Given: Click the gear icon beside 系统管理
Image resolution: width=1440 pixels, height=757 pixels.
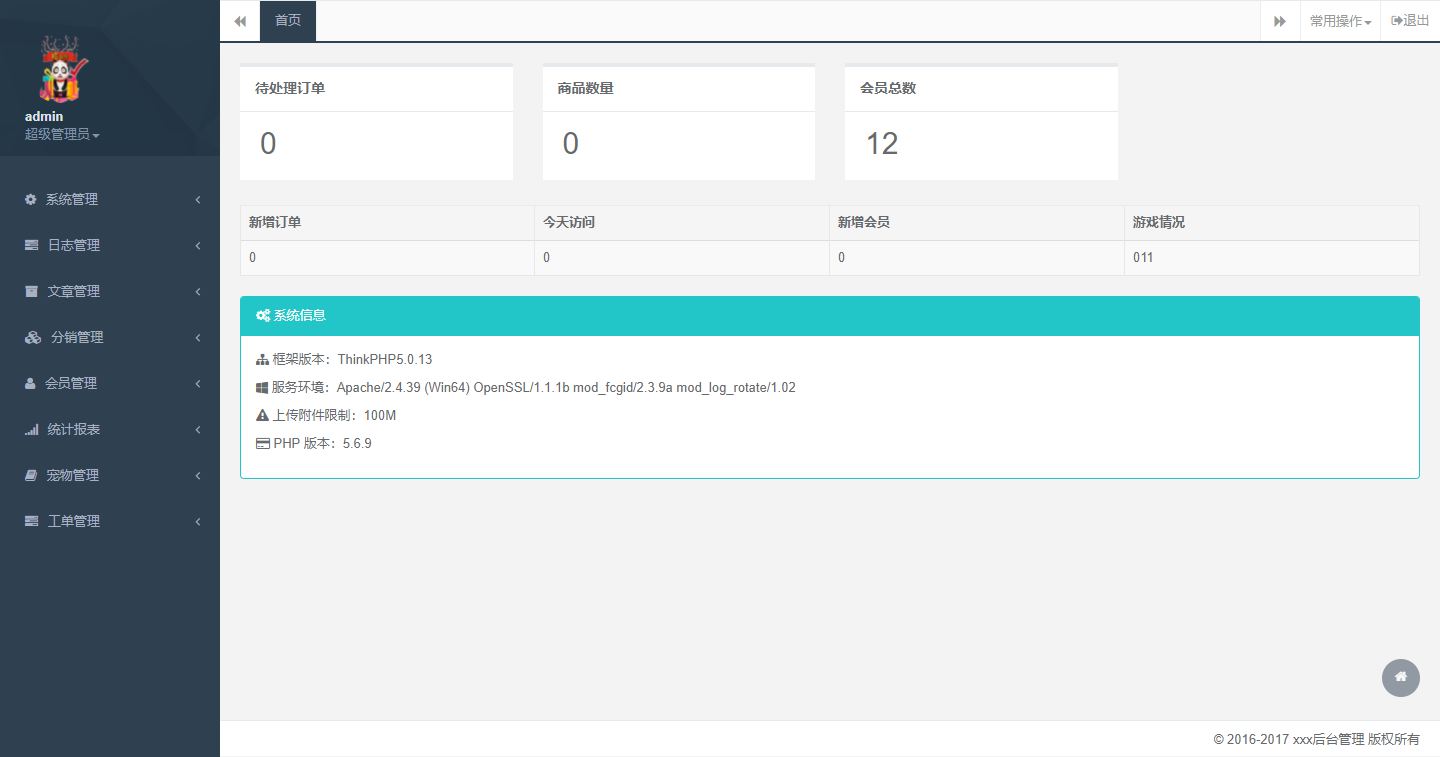Looking at the screenshot, I should click(31, 199).
